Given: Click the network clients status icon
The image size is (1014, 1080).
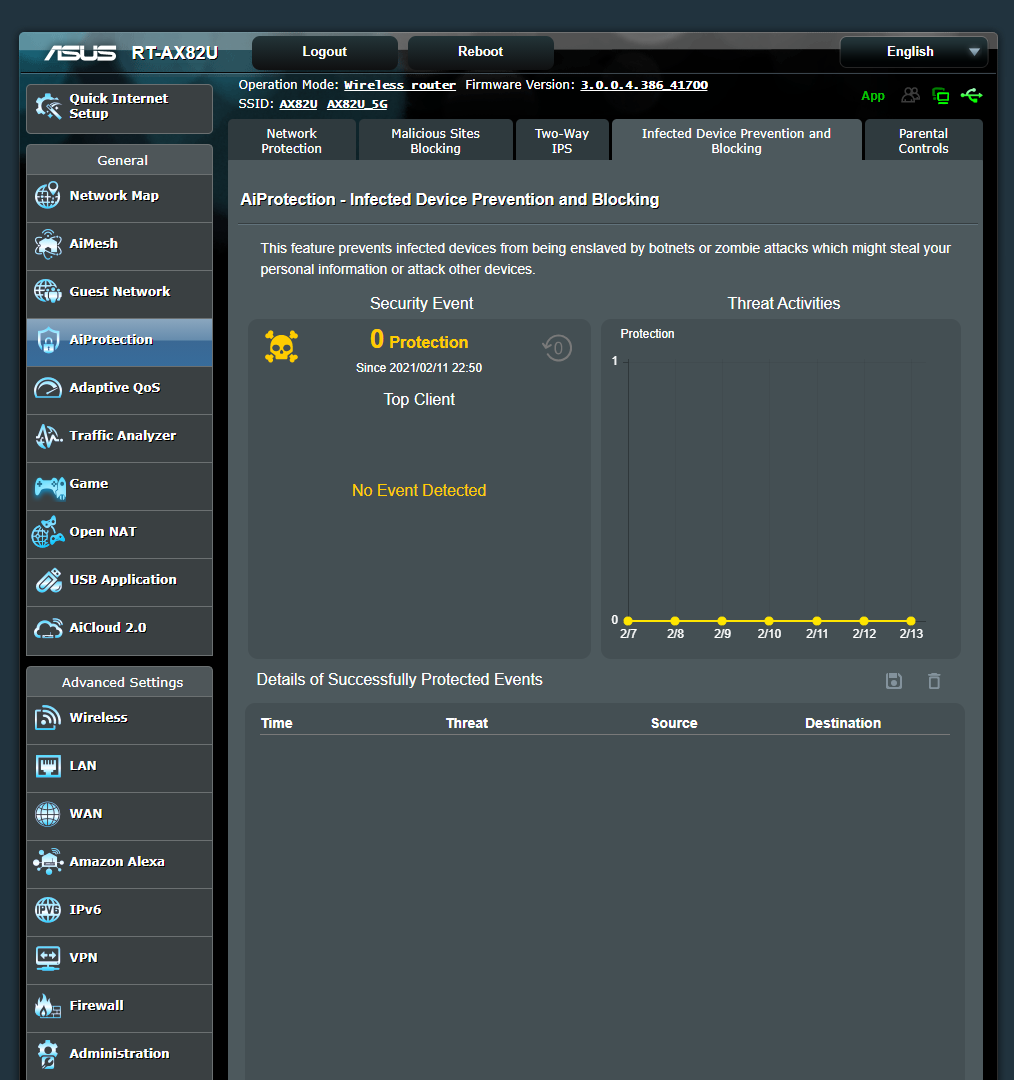Looking at the screenshot, I should tap(940, 96).
